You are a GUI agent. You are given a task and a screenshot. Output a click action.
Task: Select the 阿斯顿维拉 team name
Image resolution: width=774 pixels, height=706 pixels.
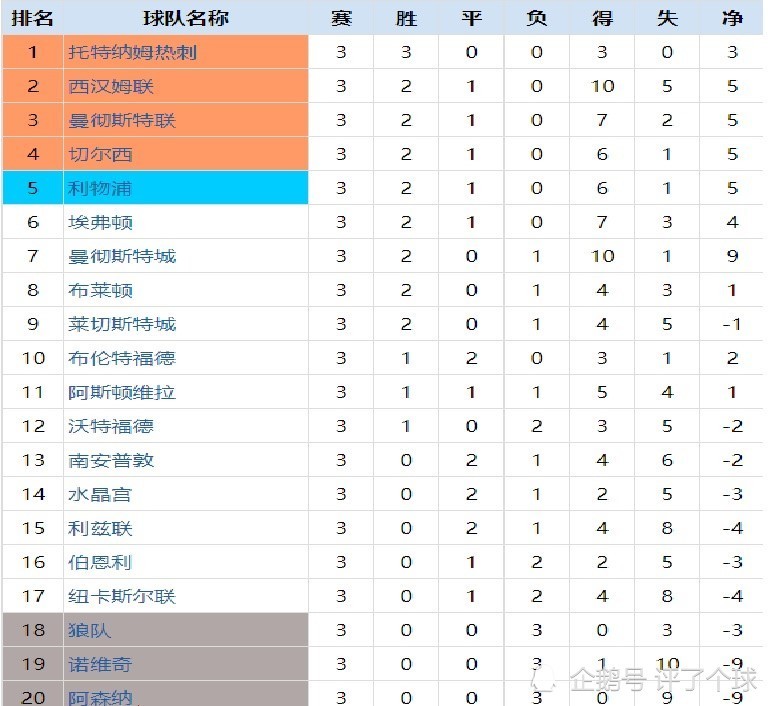pyautogui.click(x=122, y=392)
